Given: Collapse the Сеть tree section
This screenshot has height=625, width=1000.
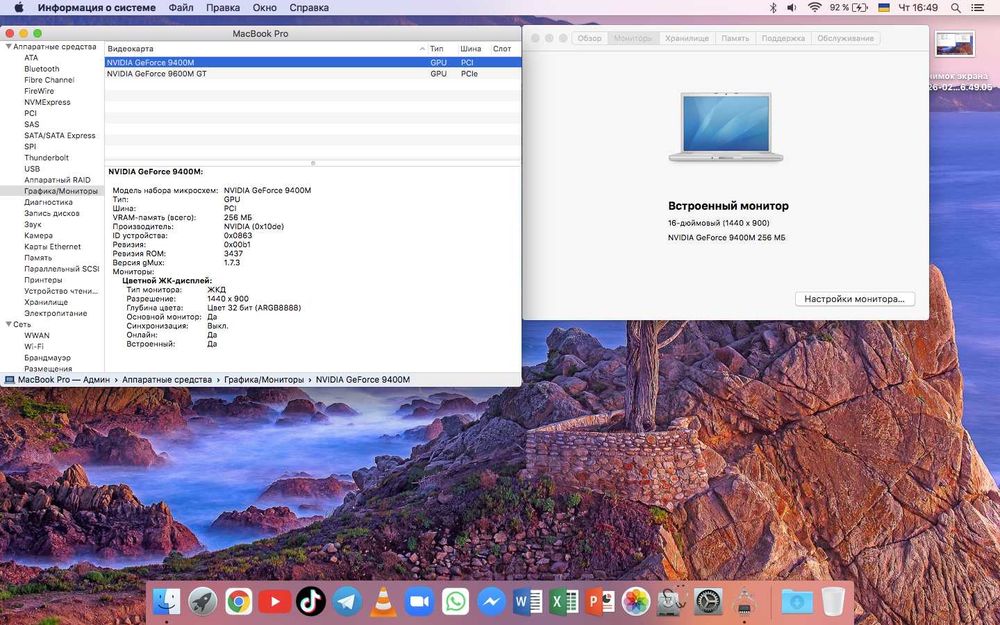Looking at the screenshot, I should pyautogui.click(x=9, y=324).
